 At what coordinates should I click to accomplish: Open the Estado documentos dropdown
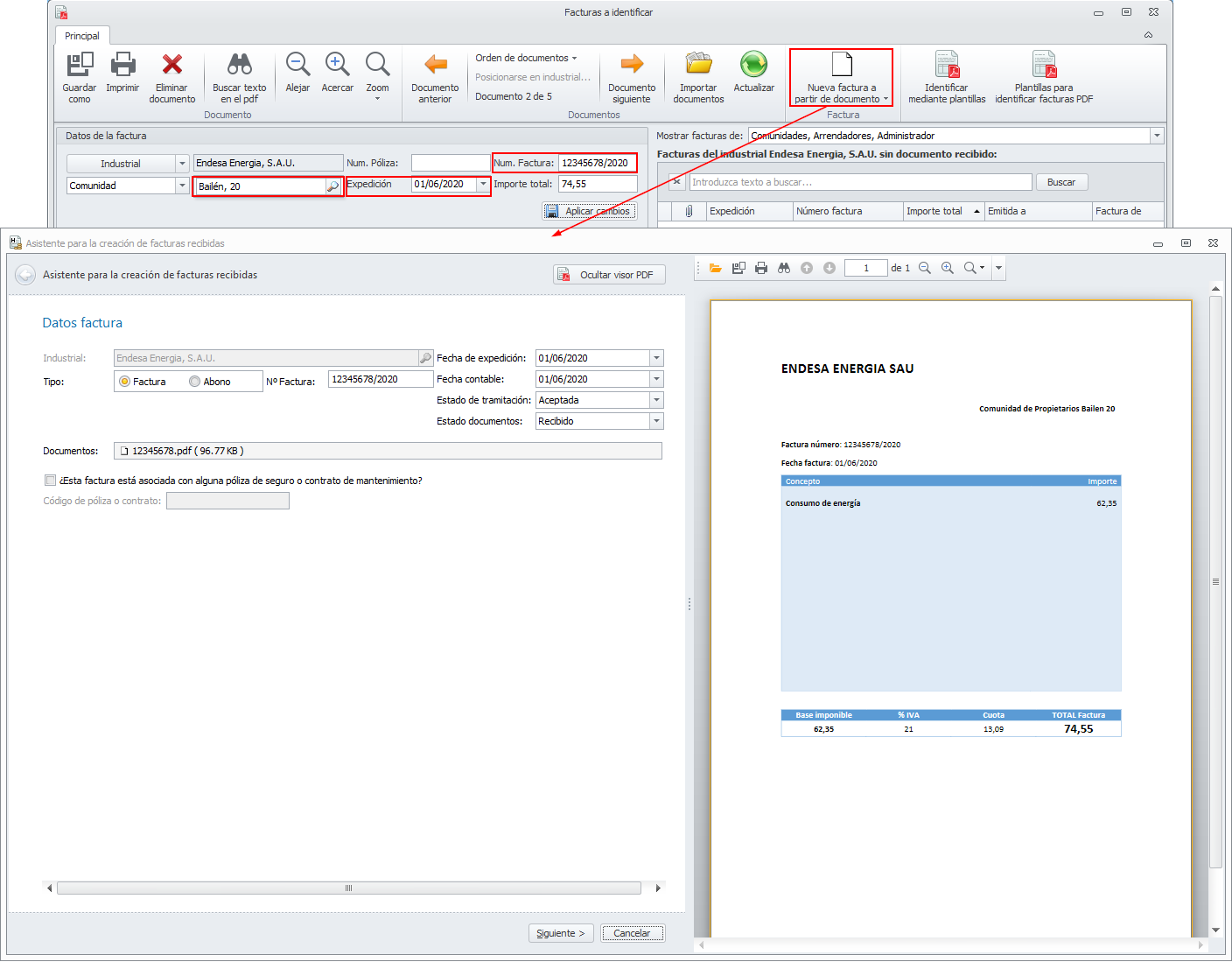click(x=656, y=421)
